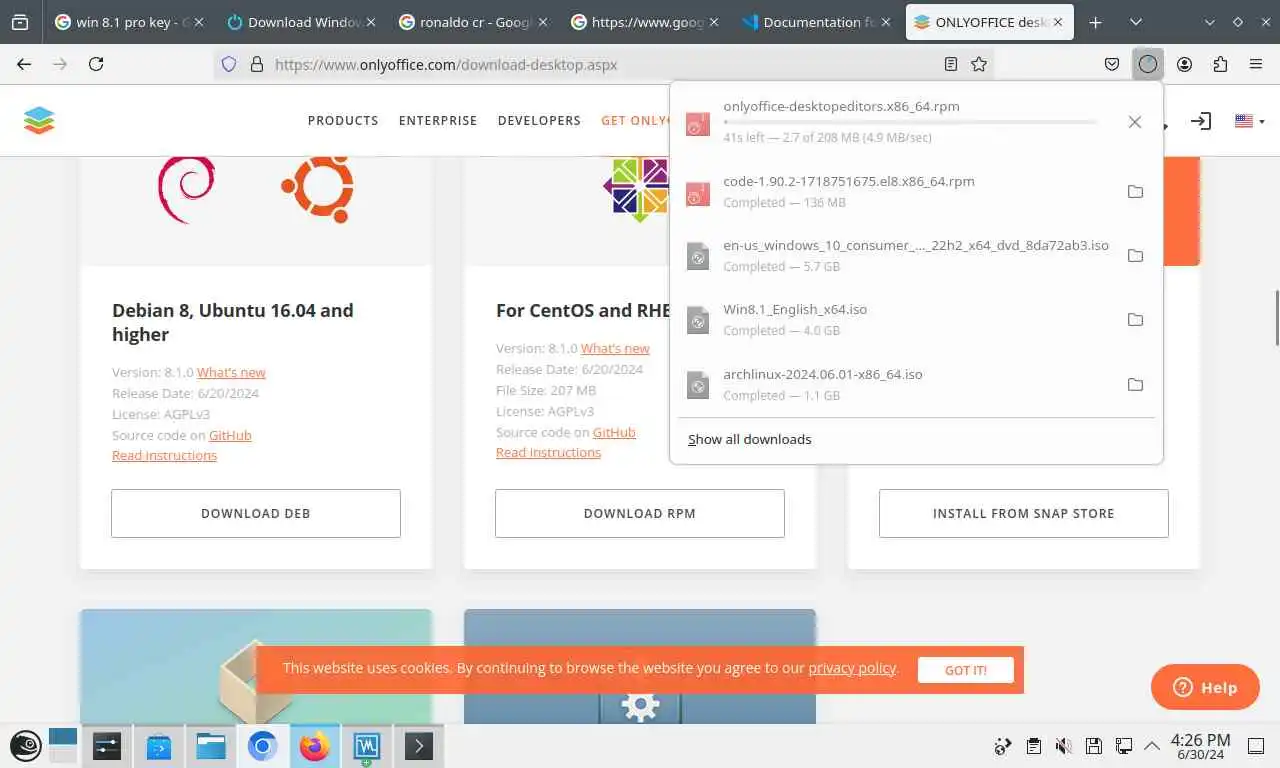Click the sign-in arrow icon in header
The height and width of the screenshot is (768, 1280).
pyautogui.click(x=1201, y=121)
